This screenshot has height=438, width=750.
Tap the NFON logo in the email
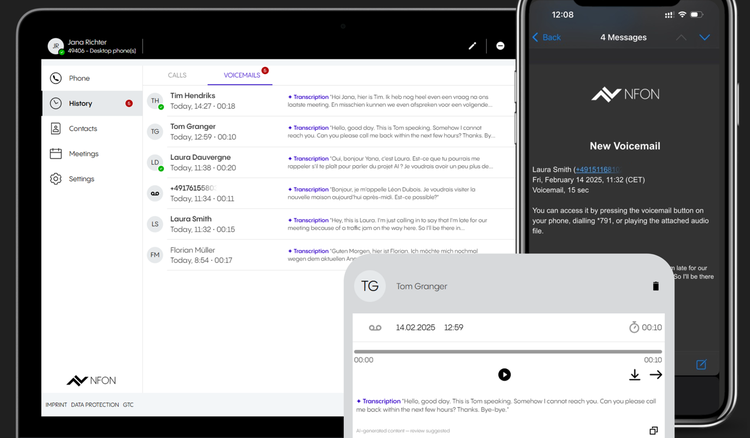625,94
